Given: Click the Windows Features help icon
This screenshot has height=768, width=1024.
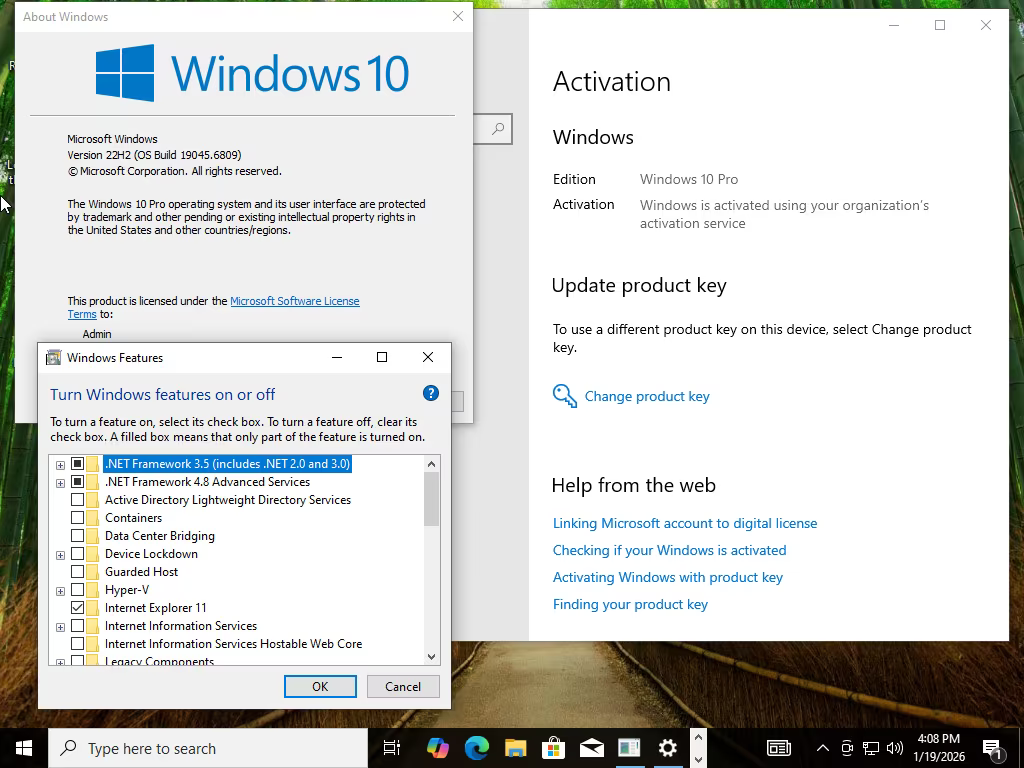Looking at the screenshot, I should 430,393.
